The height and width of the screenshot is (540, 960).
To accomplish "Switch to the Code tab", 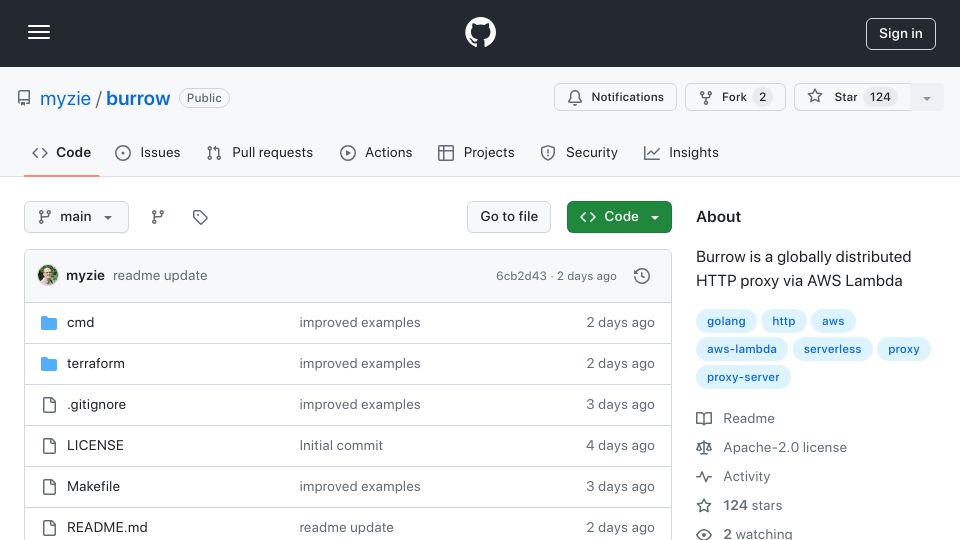I will click(61, 152).
